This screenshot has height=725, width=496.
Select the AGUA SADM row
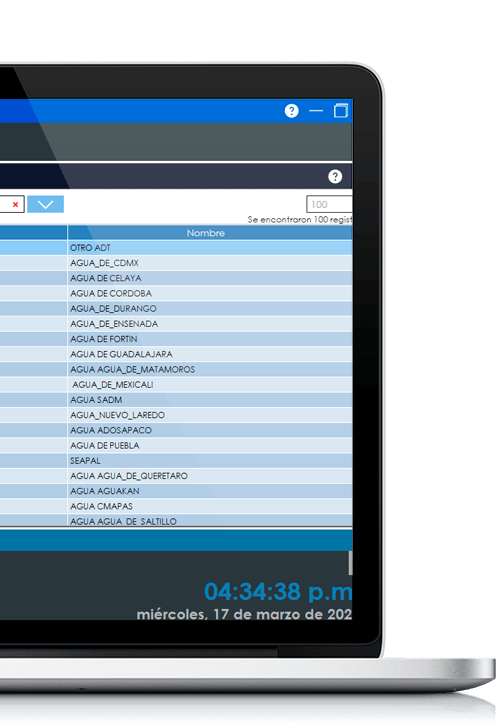tap(176, 400)
